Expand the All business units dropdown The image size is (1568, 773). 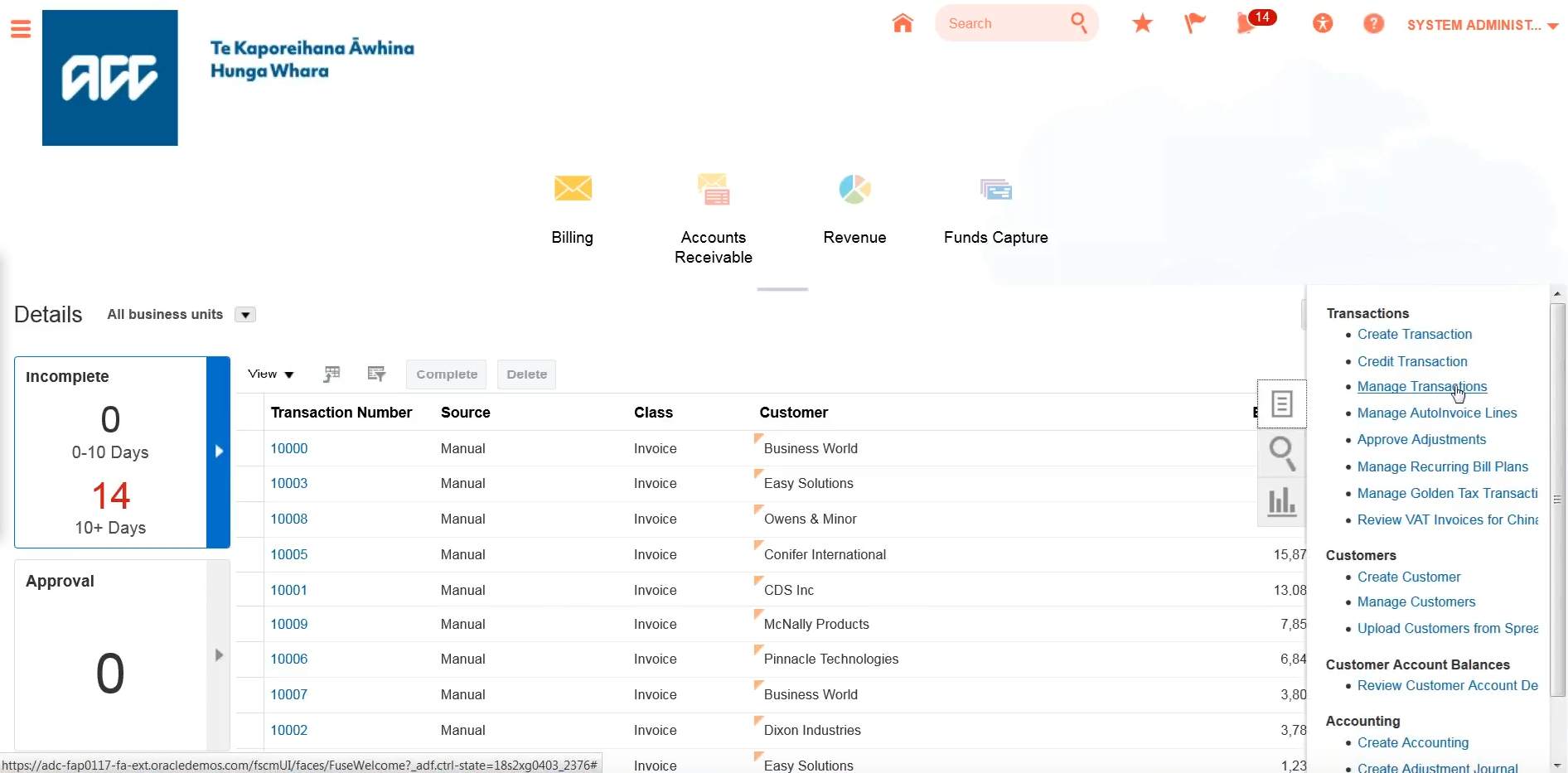pos(245,315)
